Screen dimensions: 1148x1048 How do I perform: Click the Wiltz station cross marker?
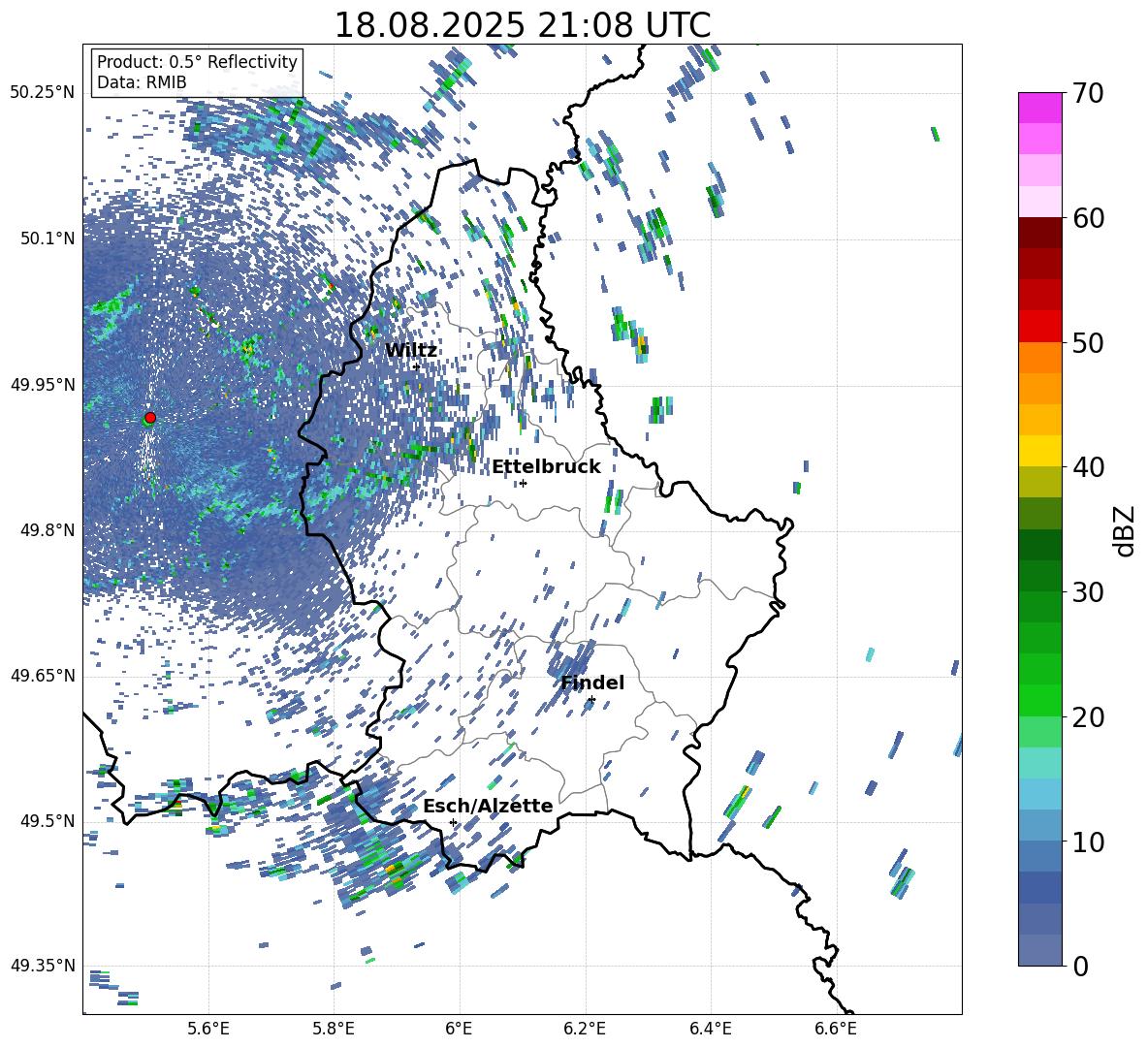[417, 366]
